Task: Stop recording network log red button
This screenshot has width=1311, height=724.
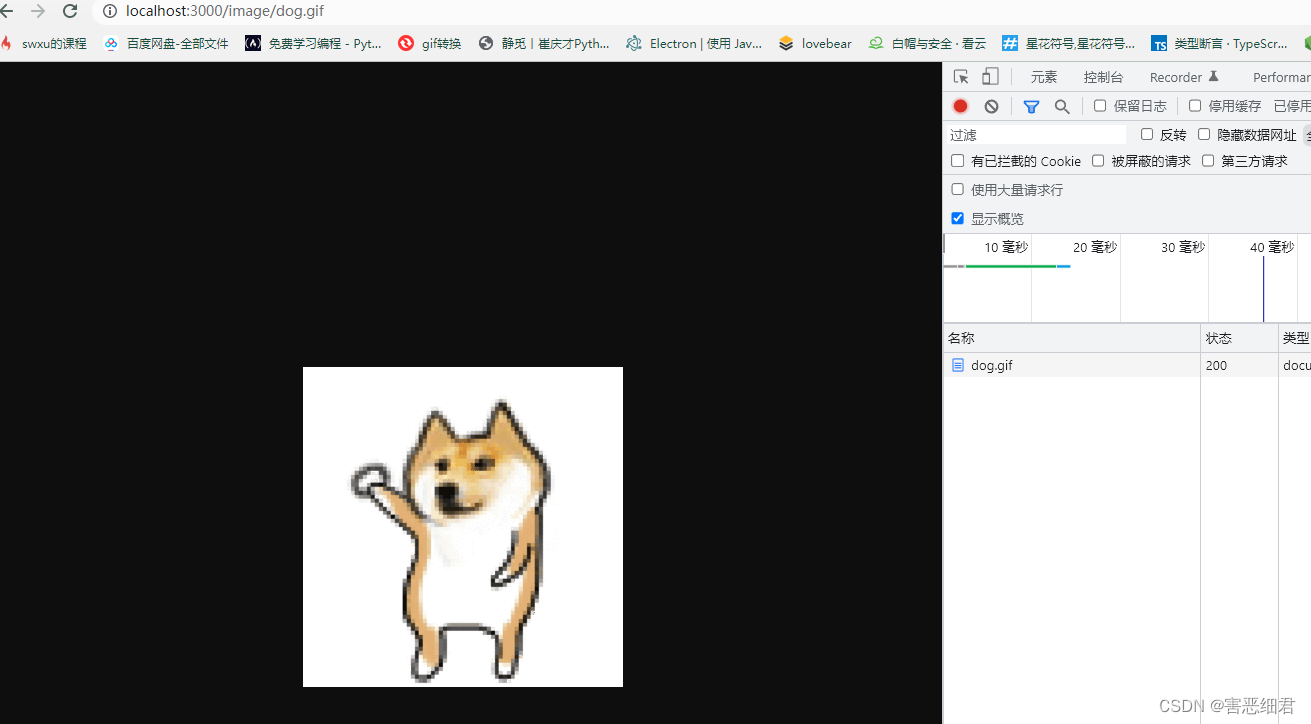Action: (960, 106)
